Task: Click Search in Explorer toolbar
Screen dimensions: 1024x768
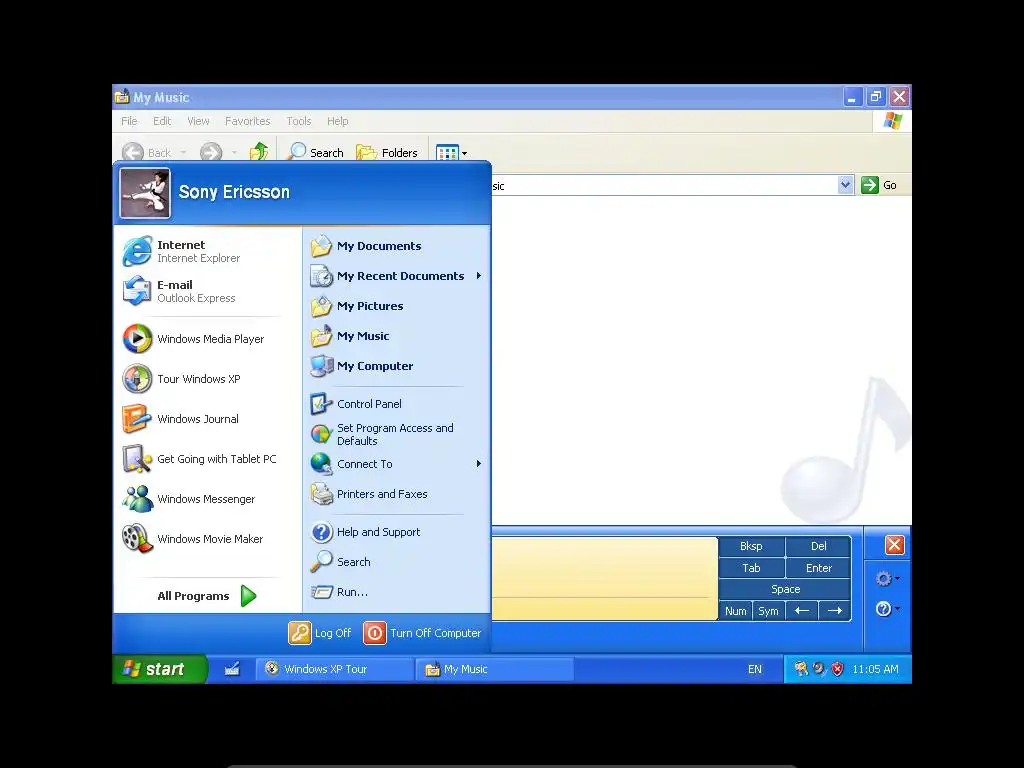Action: [x=315, y=152]
